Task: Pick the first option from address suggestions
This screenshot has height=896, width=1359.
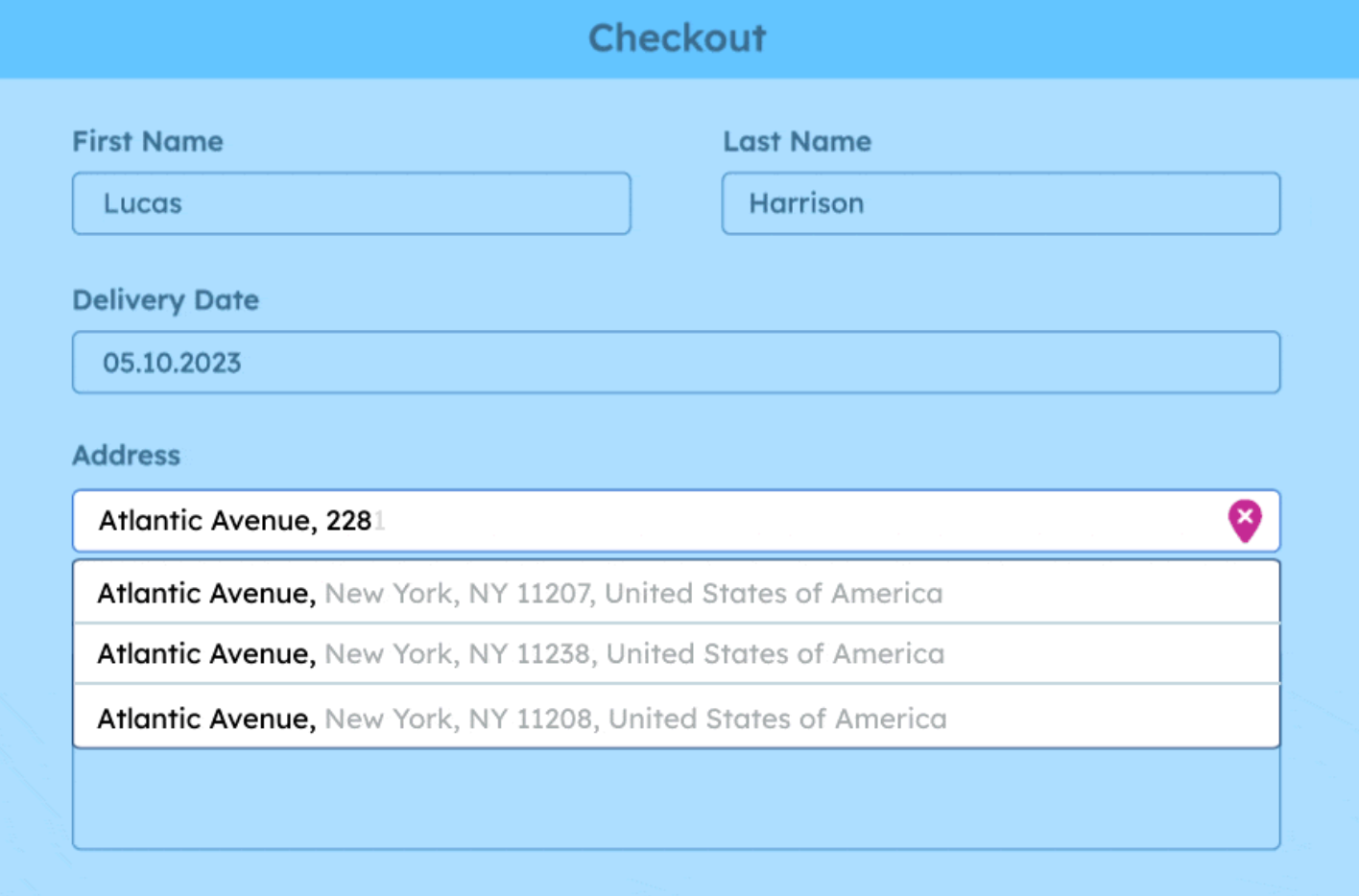Action: tap(518, 593)
